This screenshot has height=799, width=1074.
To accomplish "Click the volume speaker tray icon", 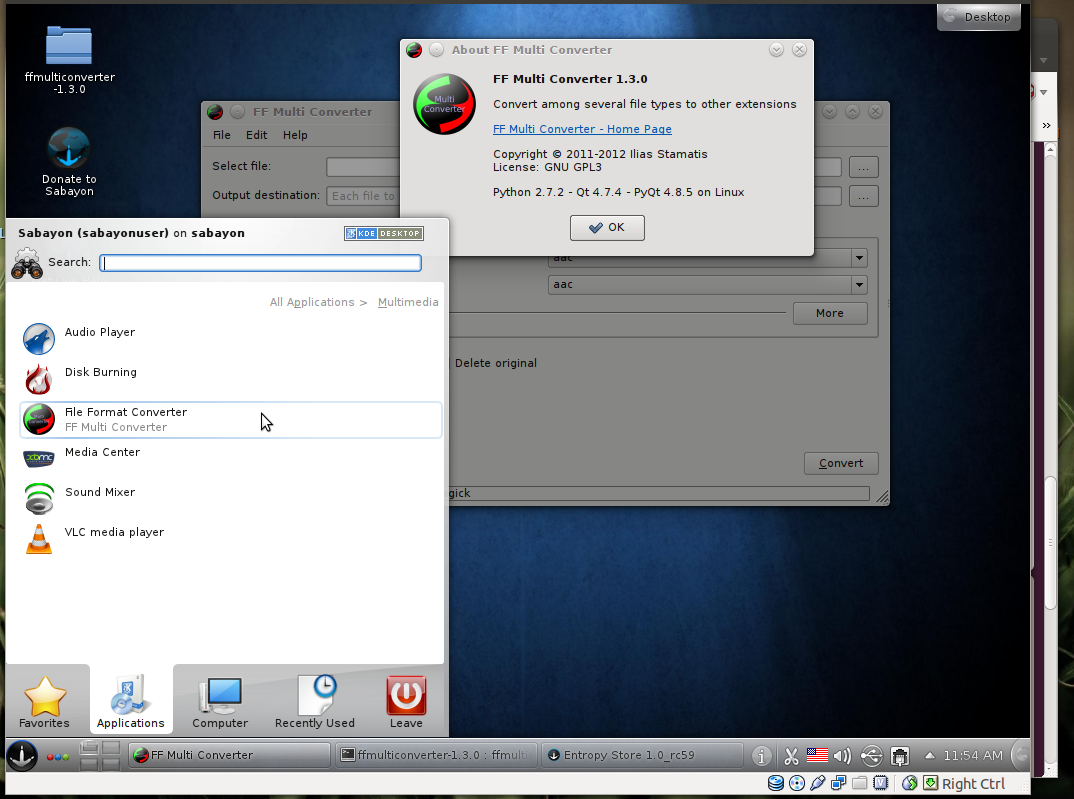I will click(x=842, y=756).
